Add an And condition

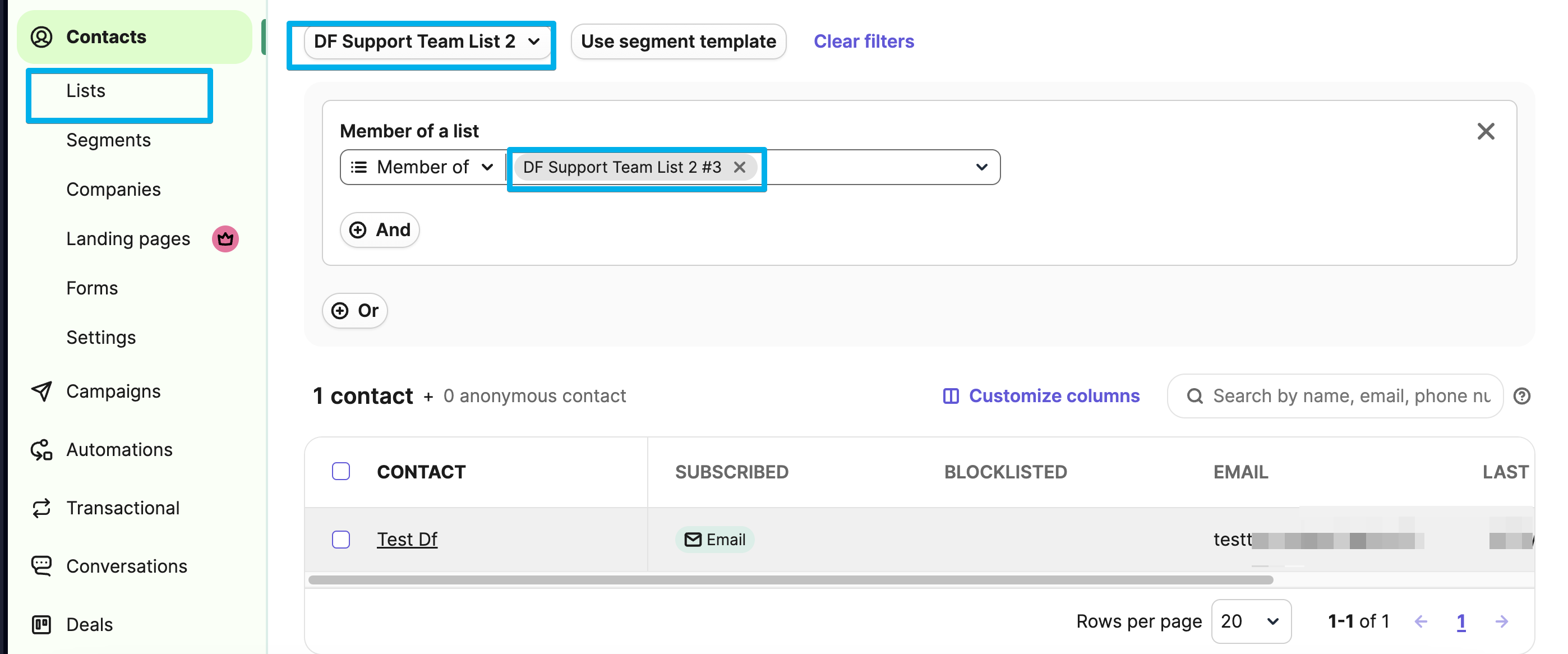pos(379,229)
